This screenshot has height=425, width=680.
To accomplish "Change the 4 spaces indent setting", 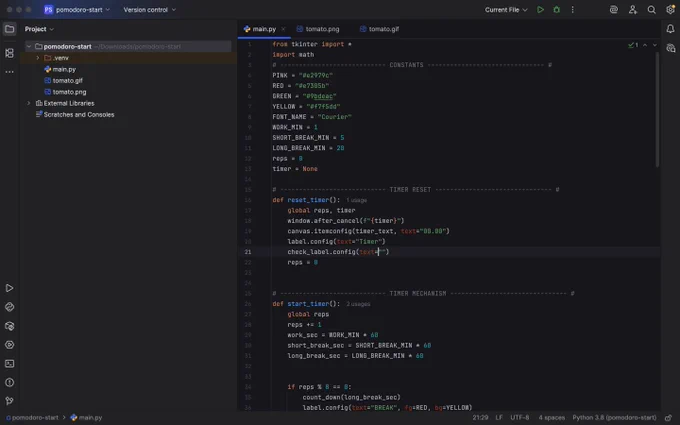I will pos(552,418).
